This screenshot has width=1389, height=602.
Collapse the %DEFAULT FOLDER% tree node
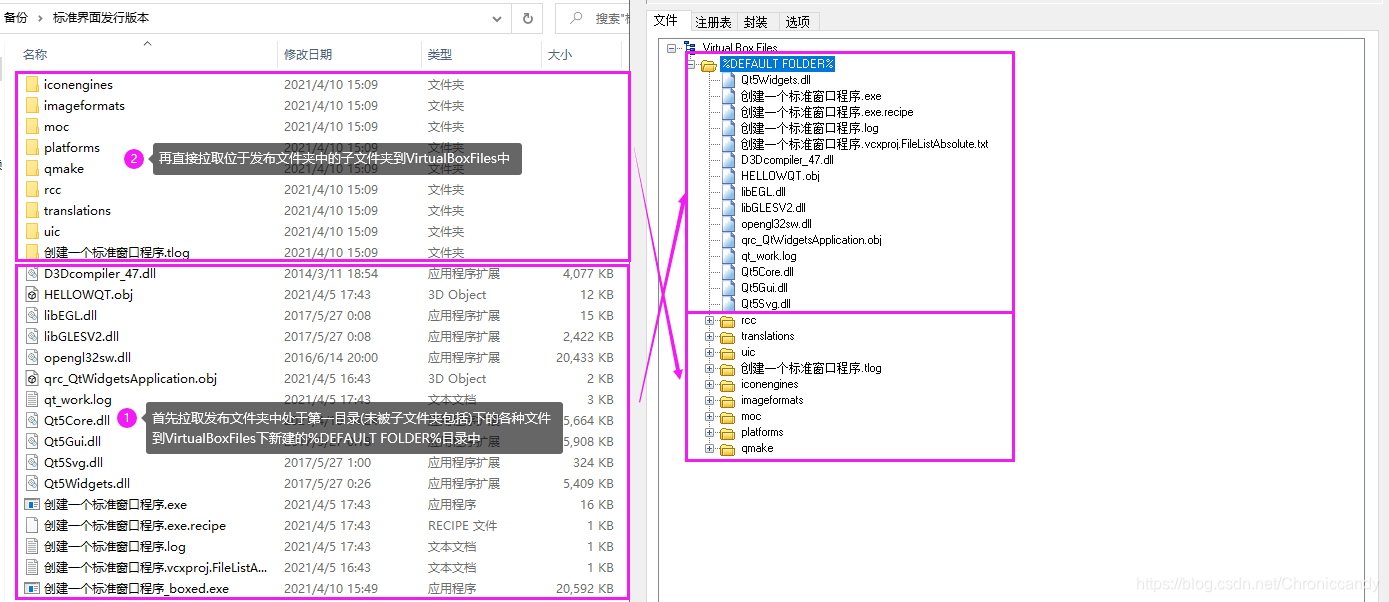pos(692,63)
